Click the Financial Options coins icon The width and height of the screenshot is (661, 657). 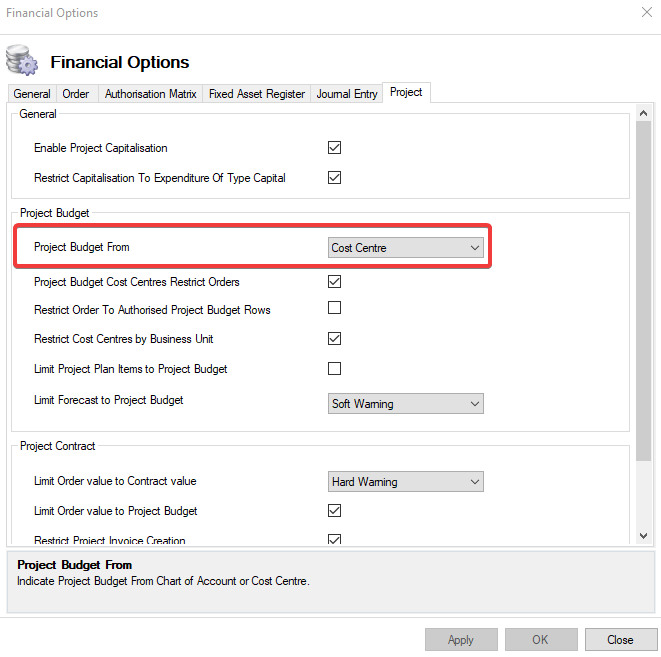click(21, 61)
